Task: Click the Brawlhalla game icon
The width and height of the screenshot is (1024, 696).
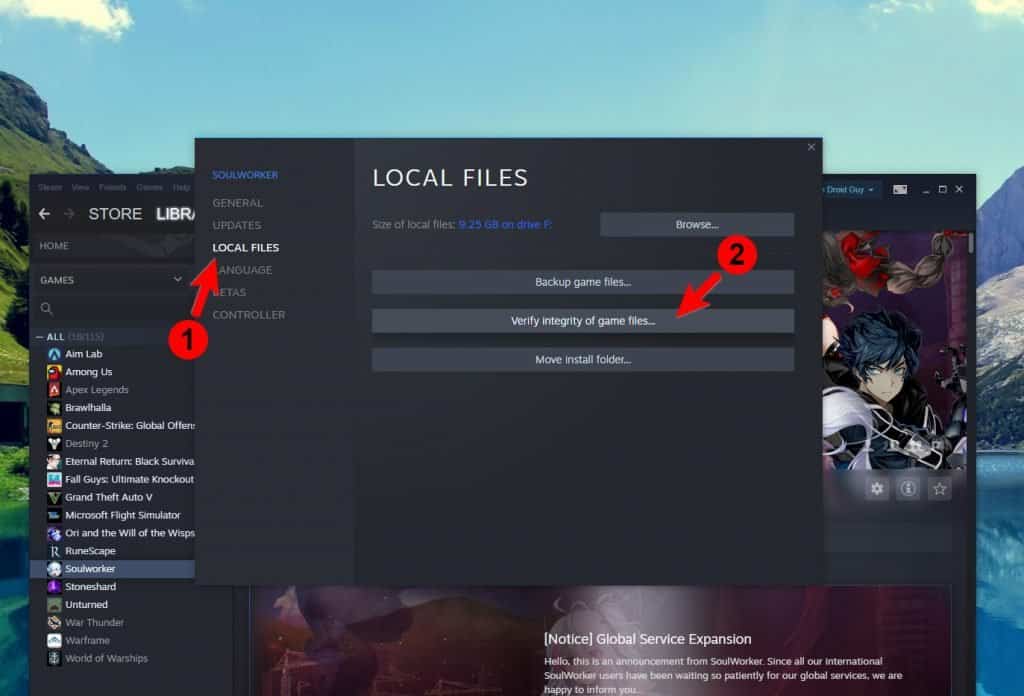Action: [54, 408]
